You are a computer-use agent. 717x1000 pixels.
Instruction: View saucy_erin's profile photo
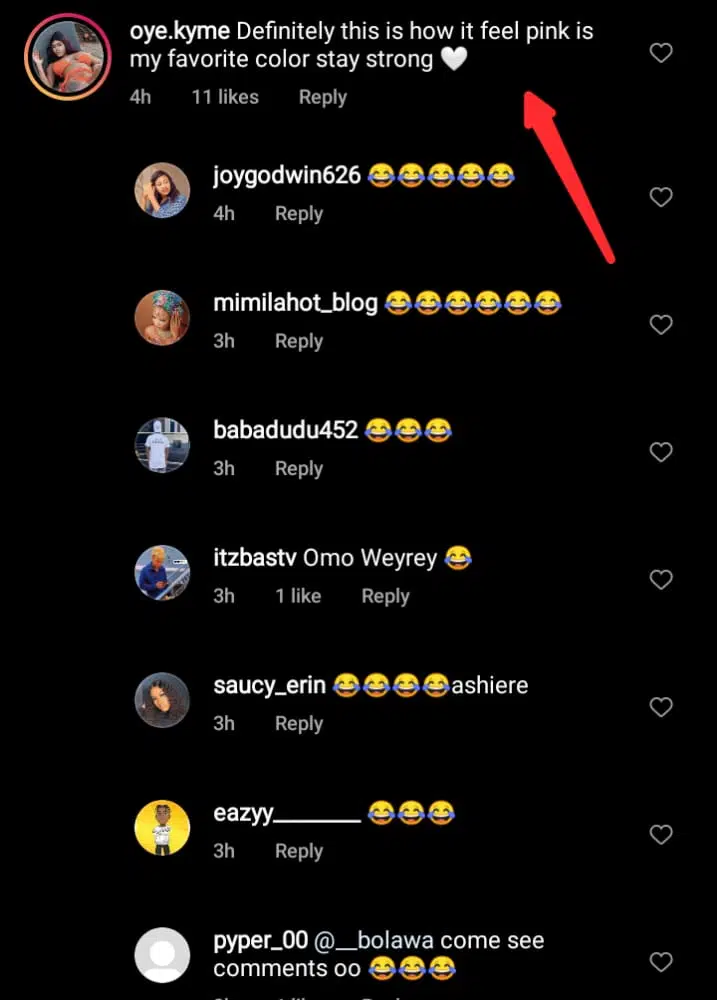click(162, 700)
